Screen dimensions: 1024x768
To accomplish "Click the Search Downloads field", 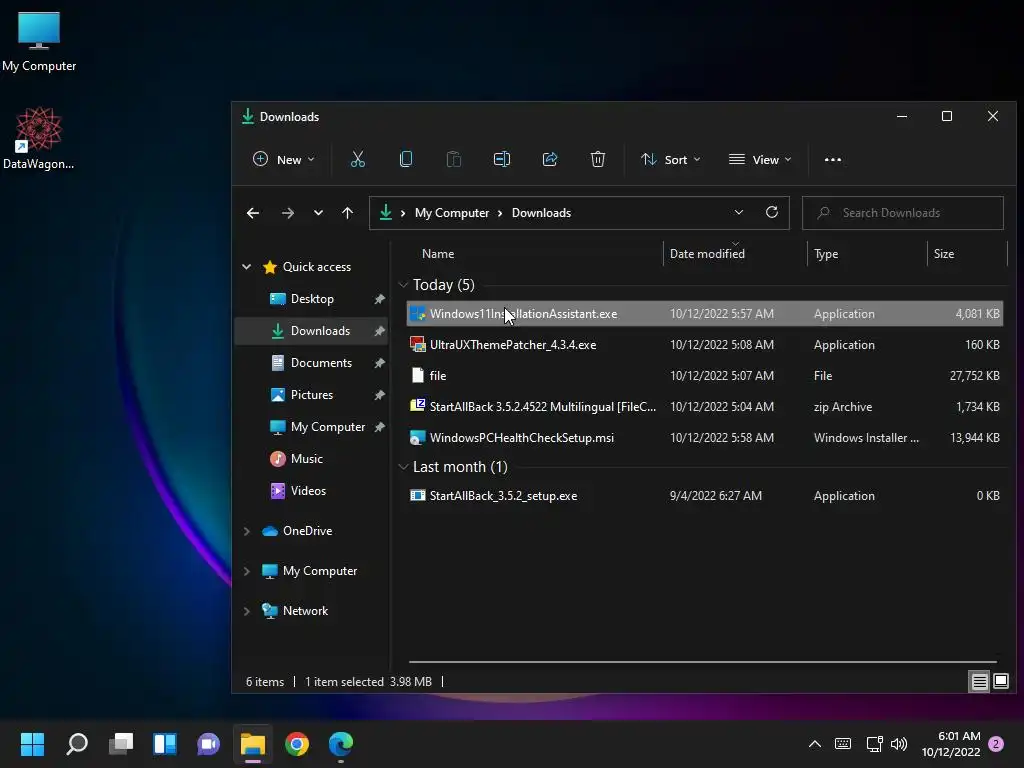I will coord(903,213).
